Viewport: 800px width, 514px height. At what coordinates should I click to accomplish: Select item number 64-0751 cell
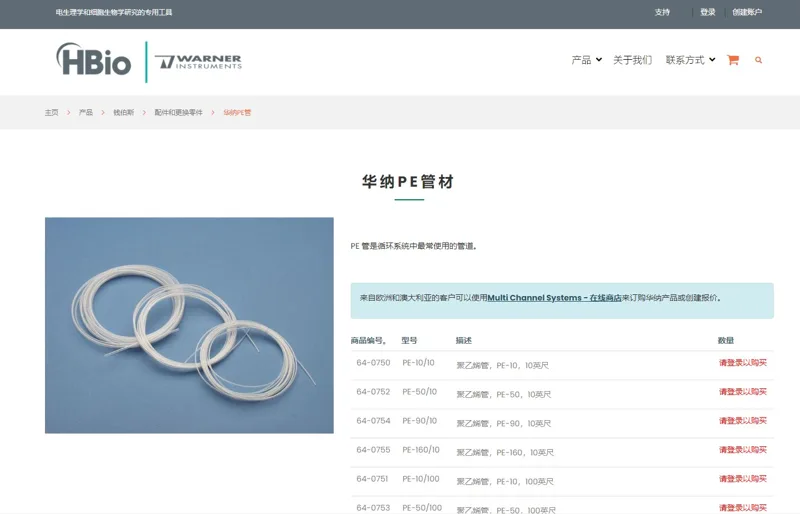(x=372, y=479)
